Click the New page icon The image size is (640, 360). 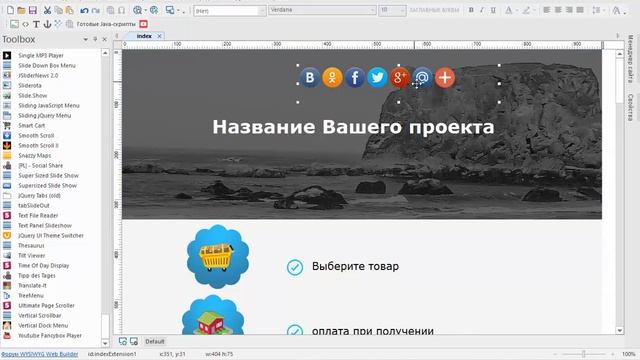tap(10, 10)
